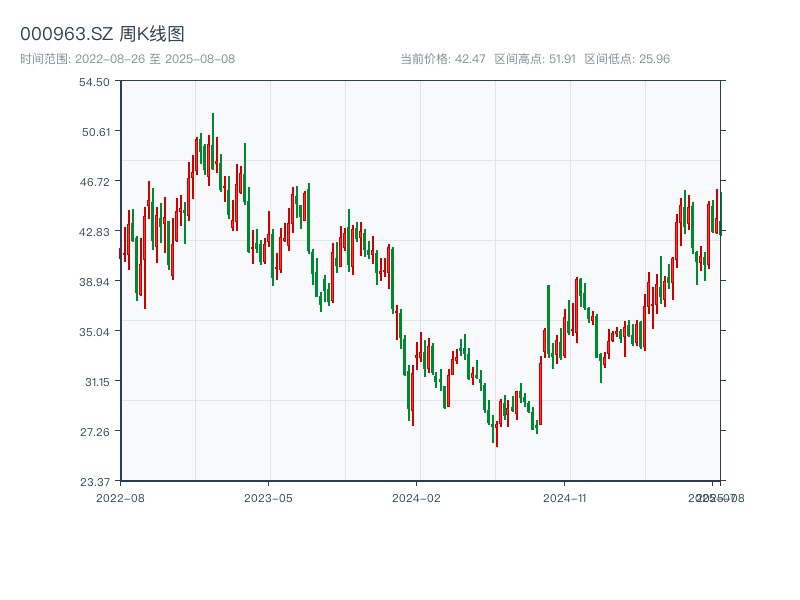Click the lowest candlestick near 25.96
800x600 pixels.
click(x=496, y=430)
